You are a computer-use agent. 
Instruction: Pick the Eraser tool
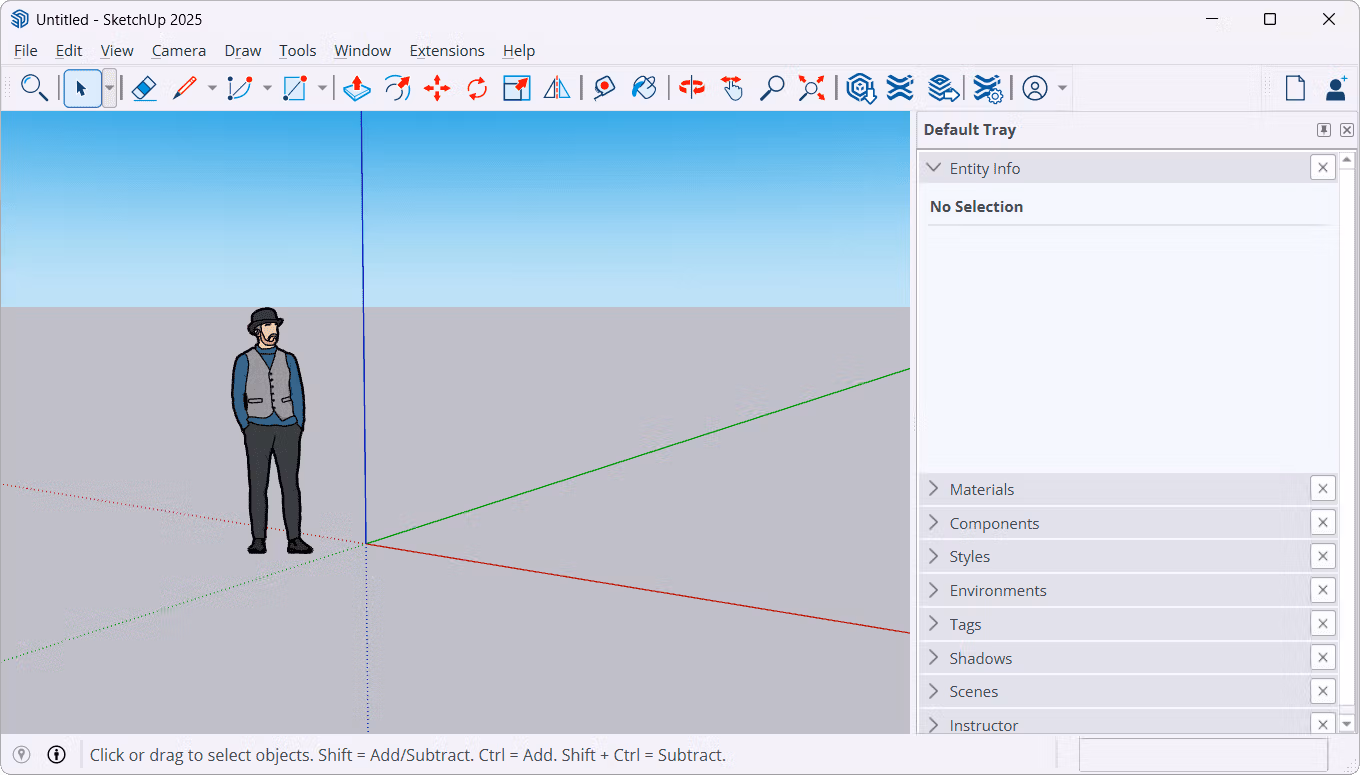(x=144, y=88)
